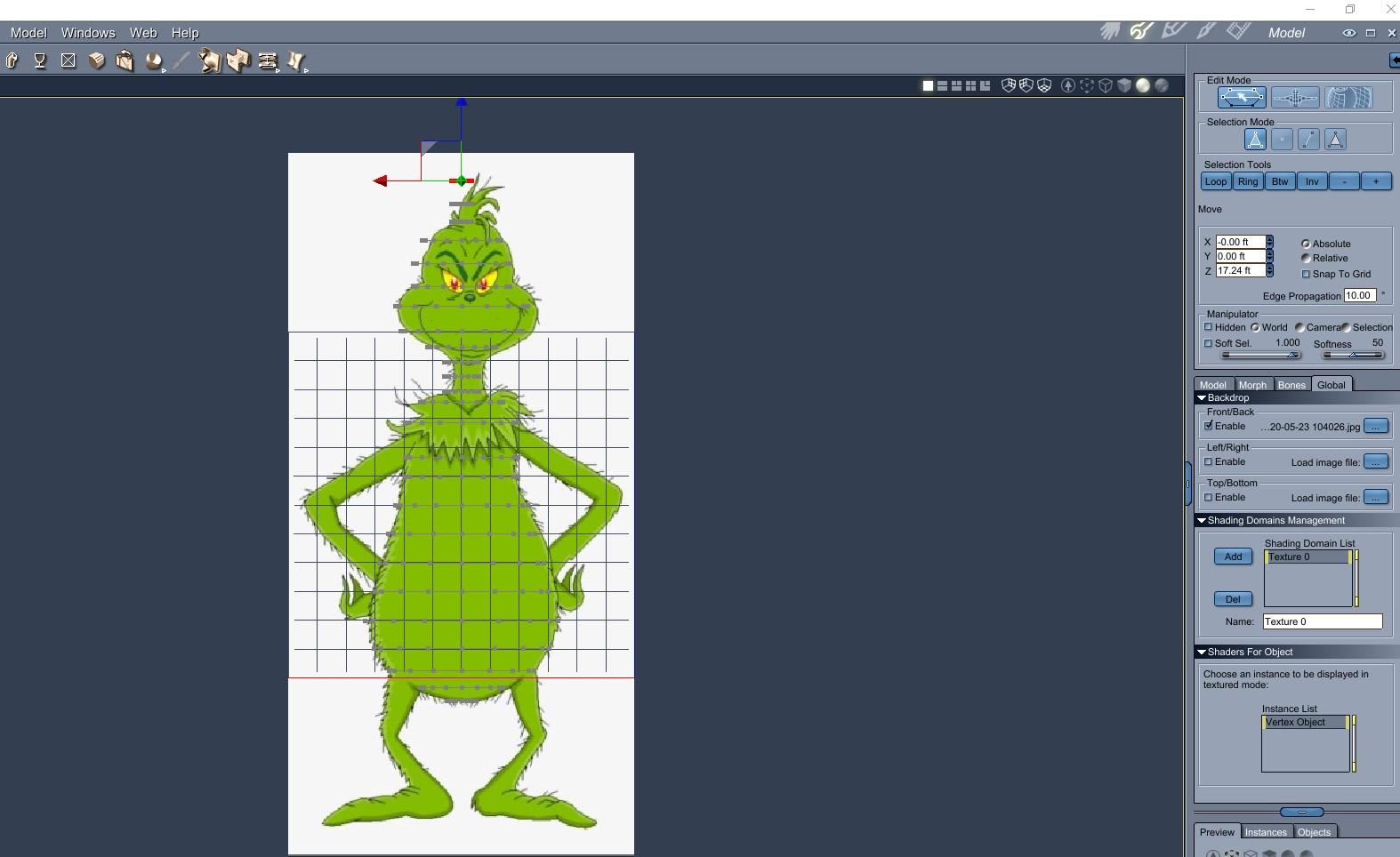This screenshot has height=857, width=1400.
Task: Activate edge selection mode
Action: click(1308, 140)
